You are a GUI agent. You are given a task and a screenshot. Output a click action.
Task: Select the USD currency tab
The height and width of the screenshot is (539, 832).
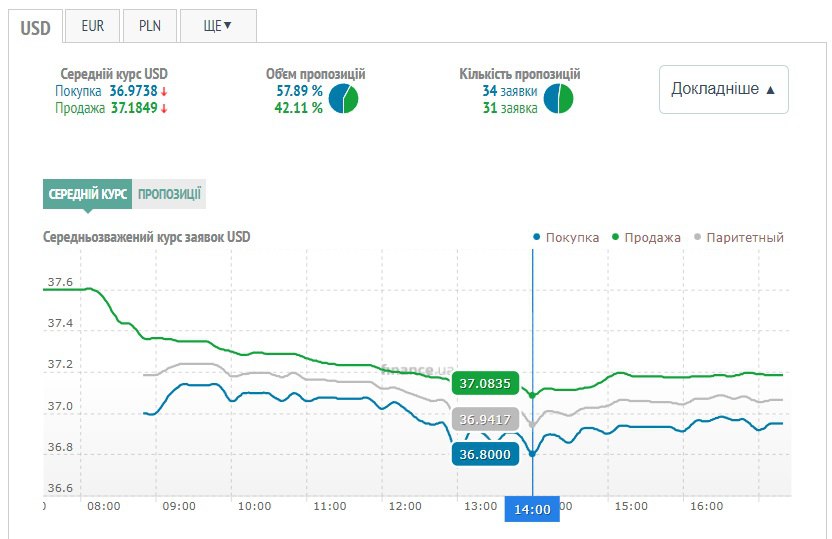(x=36, y=27)
